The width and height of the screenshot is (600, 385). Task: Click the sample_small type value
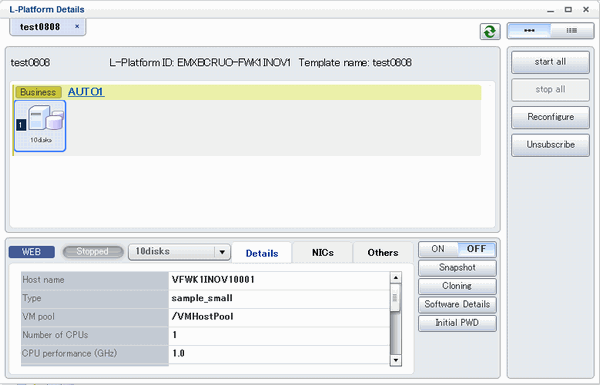tap(202, 298)
